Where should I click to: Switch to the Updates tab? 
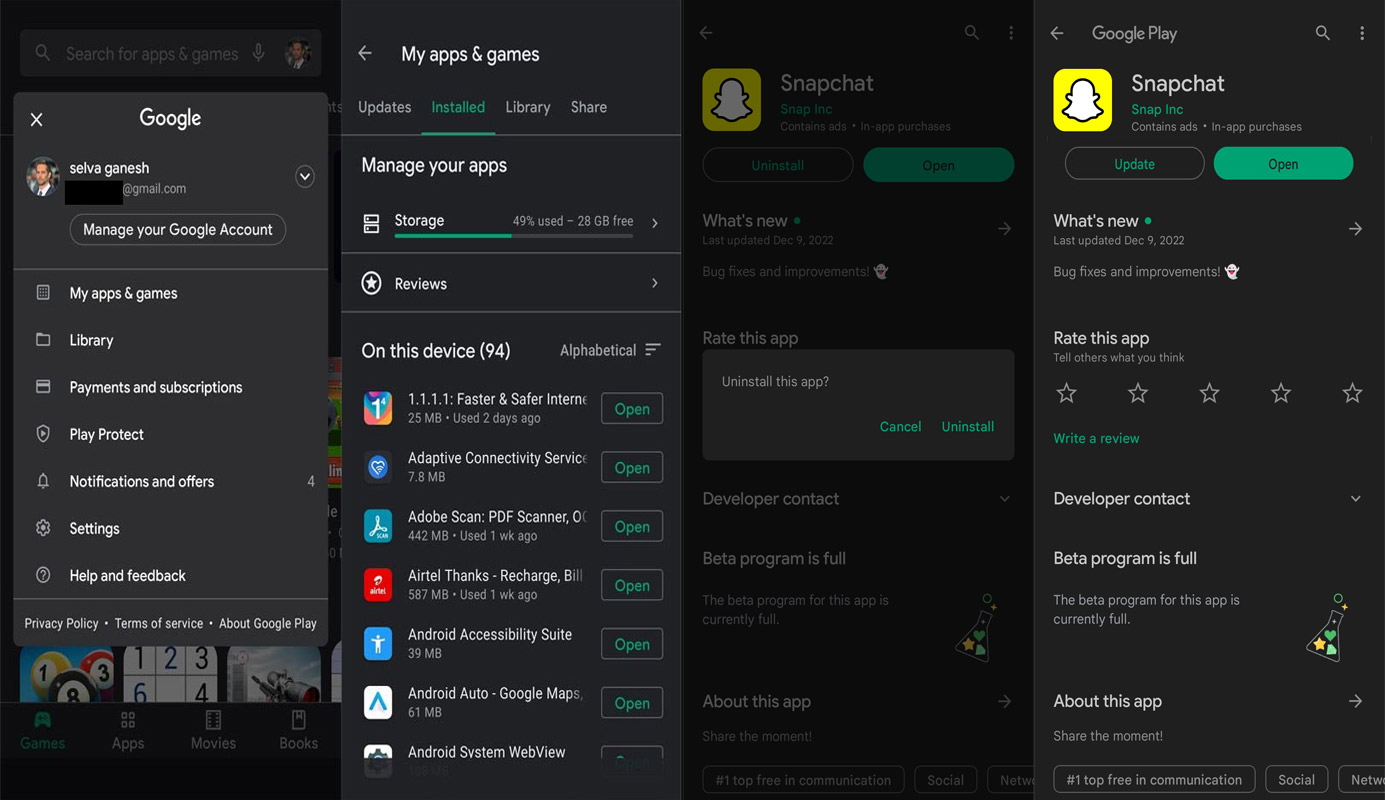385,107
